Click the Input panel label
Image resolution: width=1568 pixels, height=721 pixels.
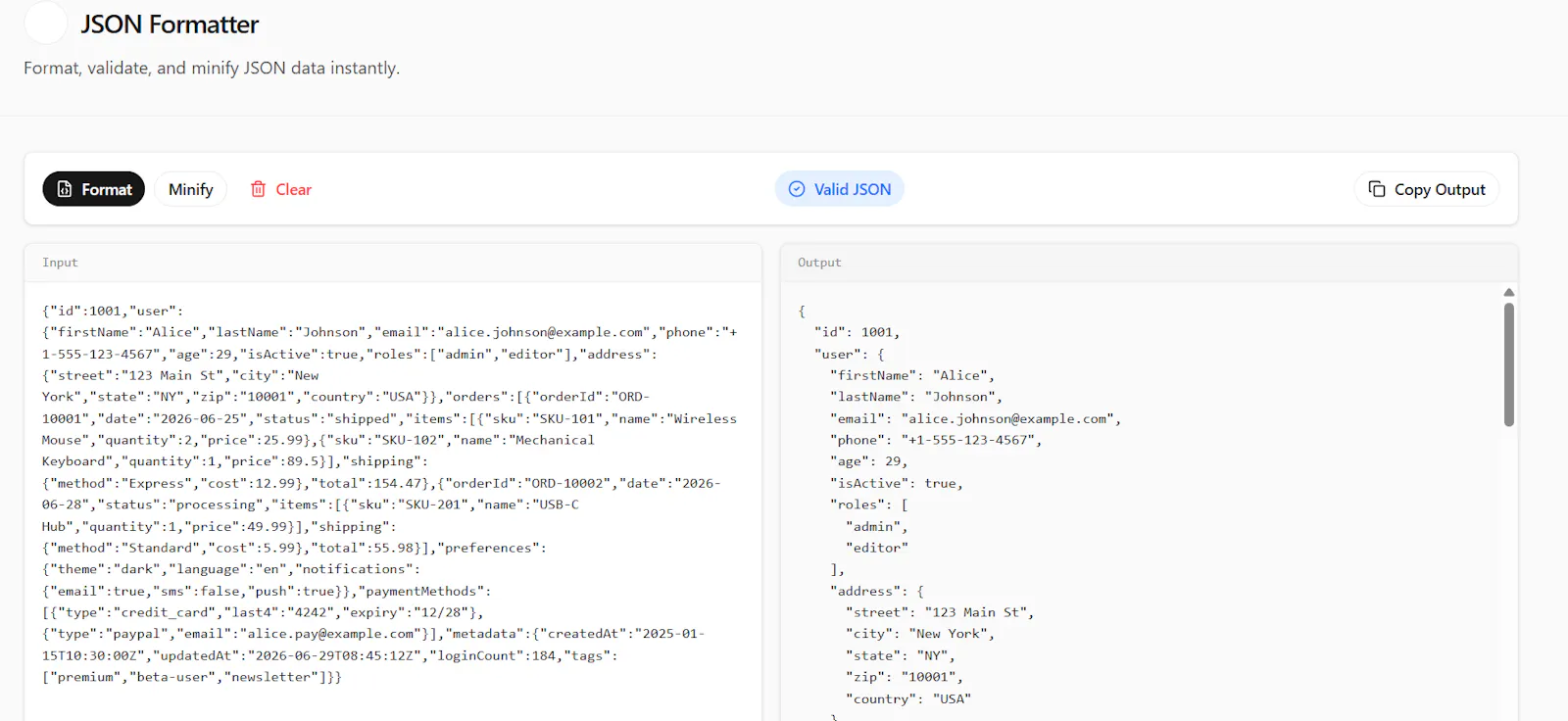pos(60,263)
